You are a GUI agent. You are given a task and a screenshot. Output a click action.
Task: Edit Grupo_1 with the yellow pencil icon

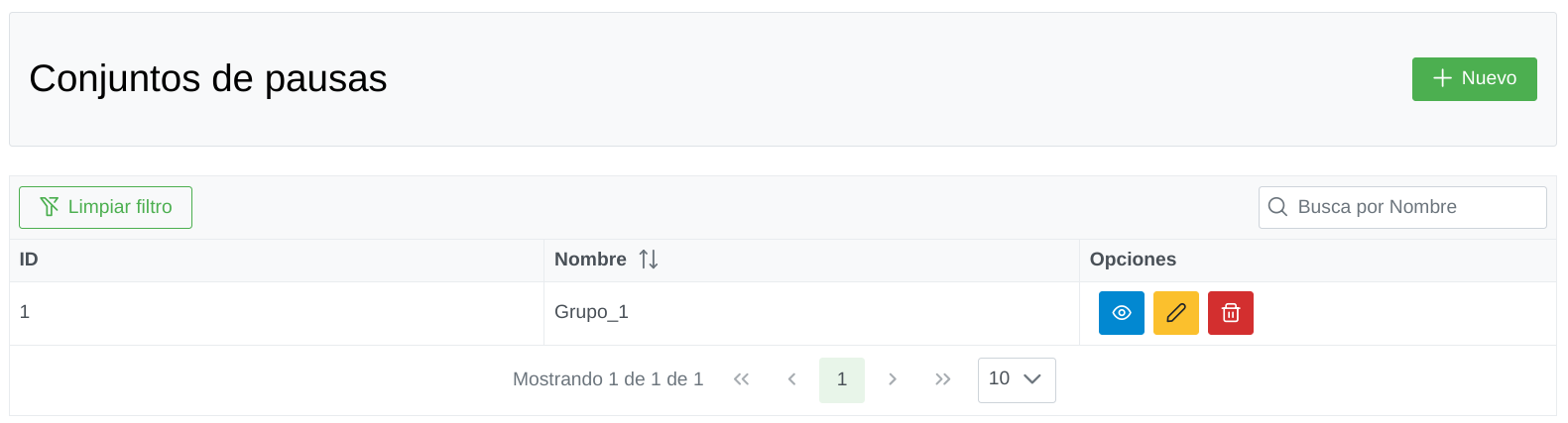coord(1175,313)
